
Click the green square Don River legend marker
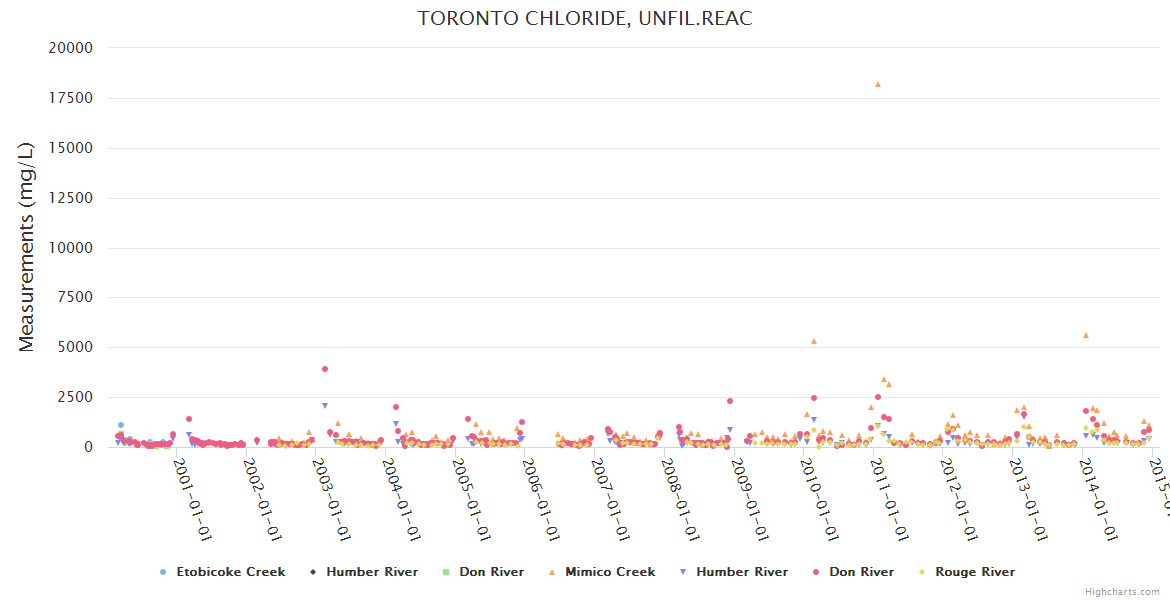(446, 572)
